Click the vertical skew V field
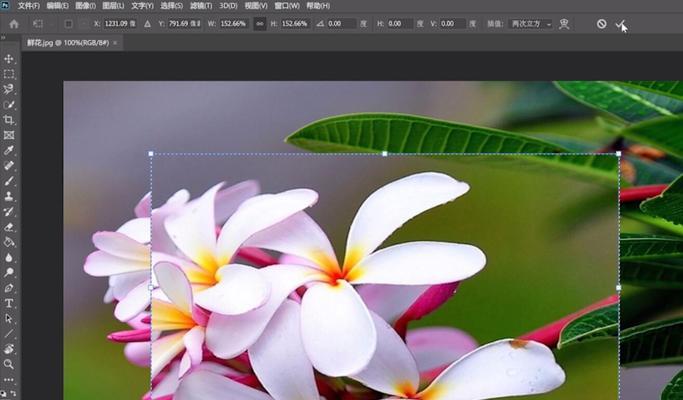The image size is (683, 400). (x=452, y=24)
